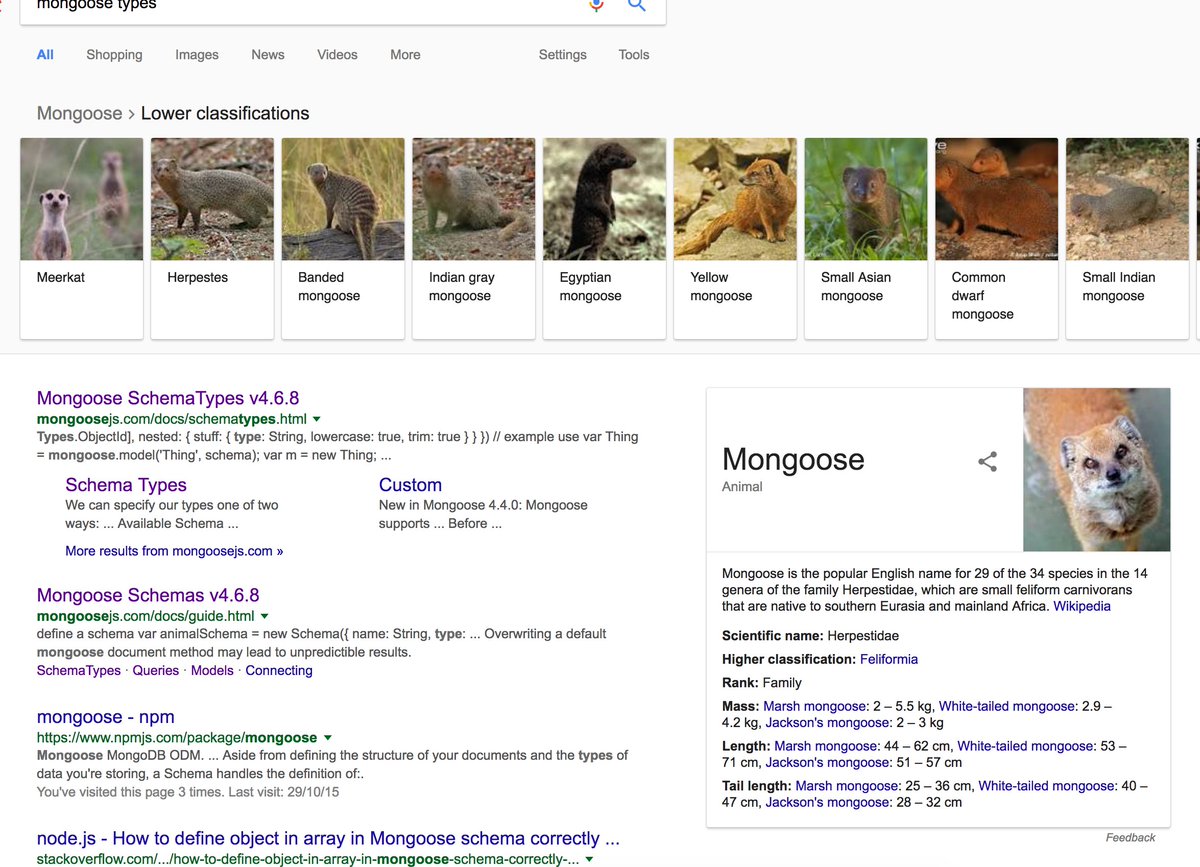1200x867 pixels.
Task: Open Mongoose SchemaTypes v4.6.8 result
Action: coord(168,398)
